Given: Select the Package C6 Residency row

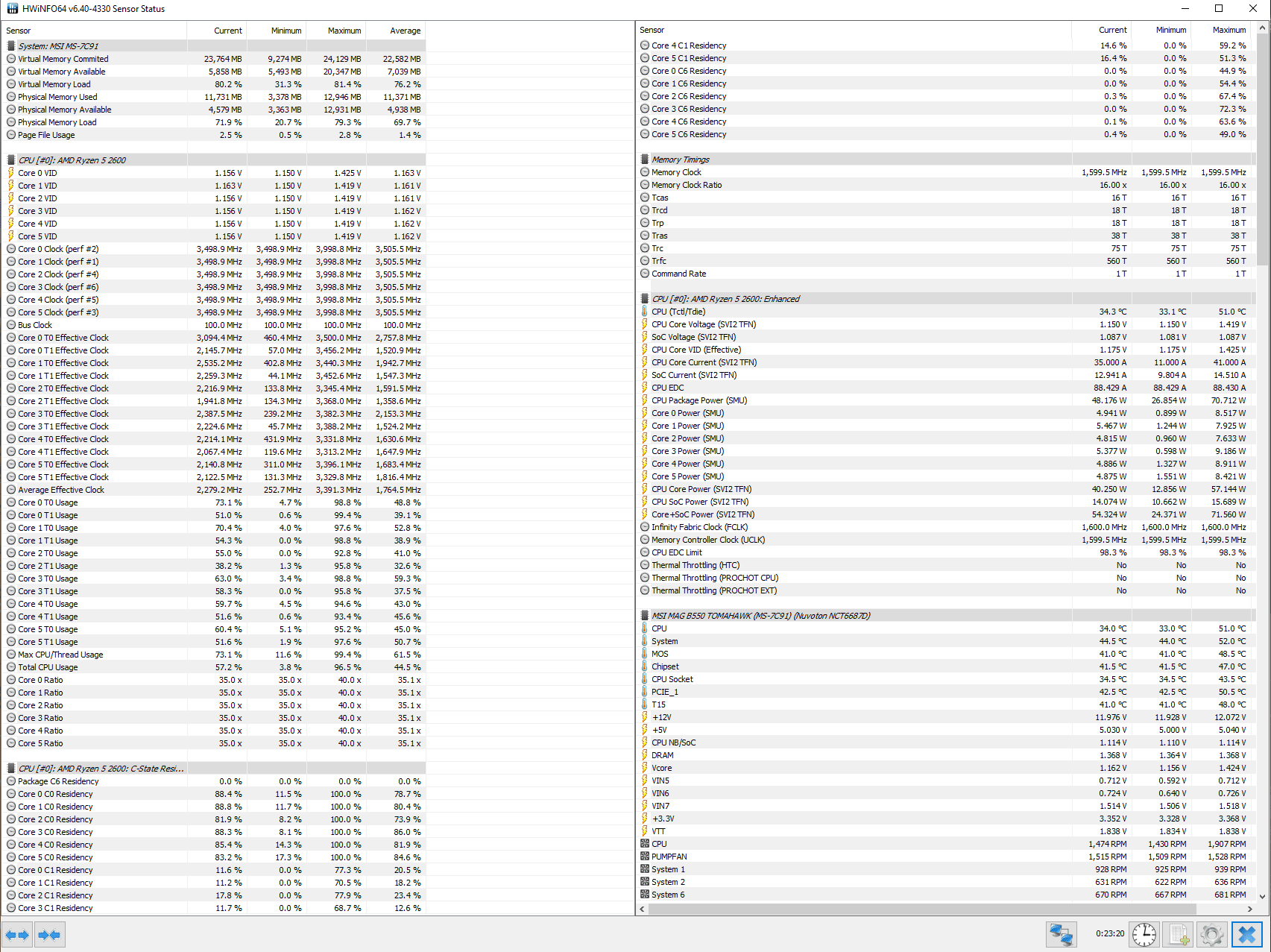Looking at the screenshot, I should click(214, 781).
